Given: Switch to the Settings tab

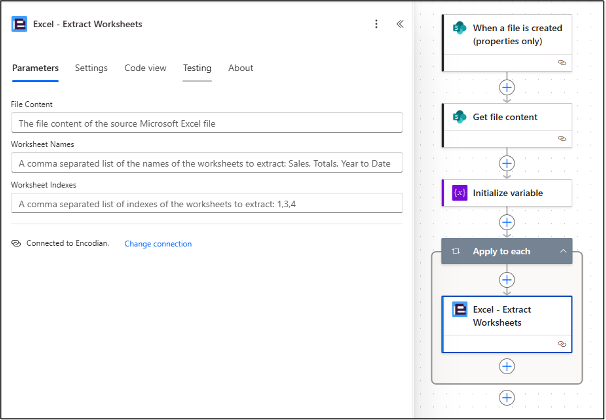Looking at the screenshot, I should click(x=91, y=68).
